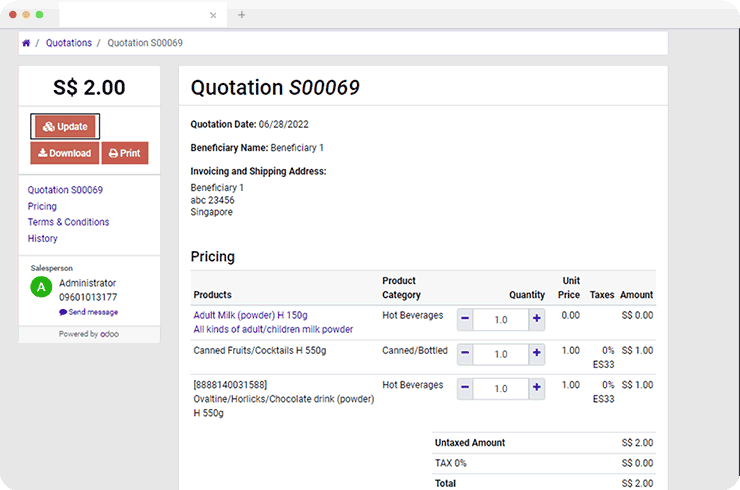Edit quantity field for Canned Fruits/Cocktails
The width and height of the screenshot is (740, 490).
pos(501,354)
